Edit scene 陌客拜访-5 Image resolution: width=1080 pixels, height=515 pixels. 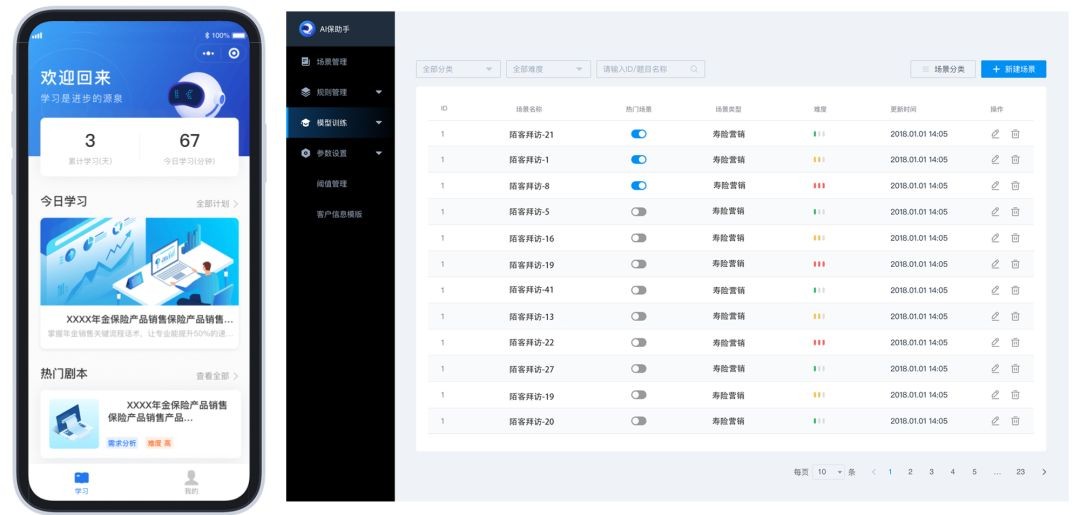point(995,212)
